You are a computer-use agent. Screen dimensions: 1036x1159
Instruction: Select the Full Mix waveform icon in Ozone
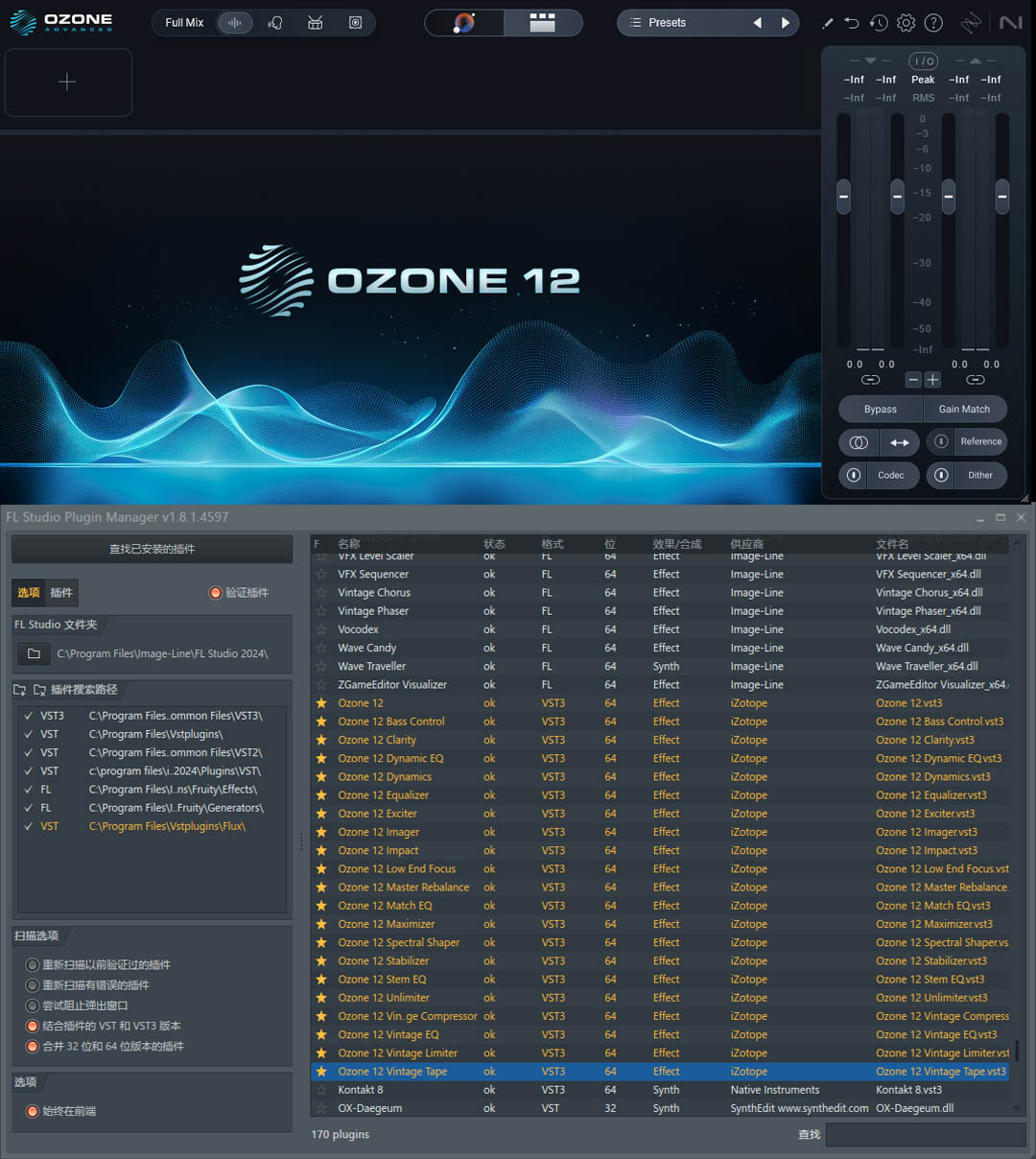[235, 23]
